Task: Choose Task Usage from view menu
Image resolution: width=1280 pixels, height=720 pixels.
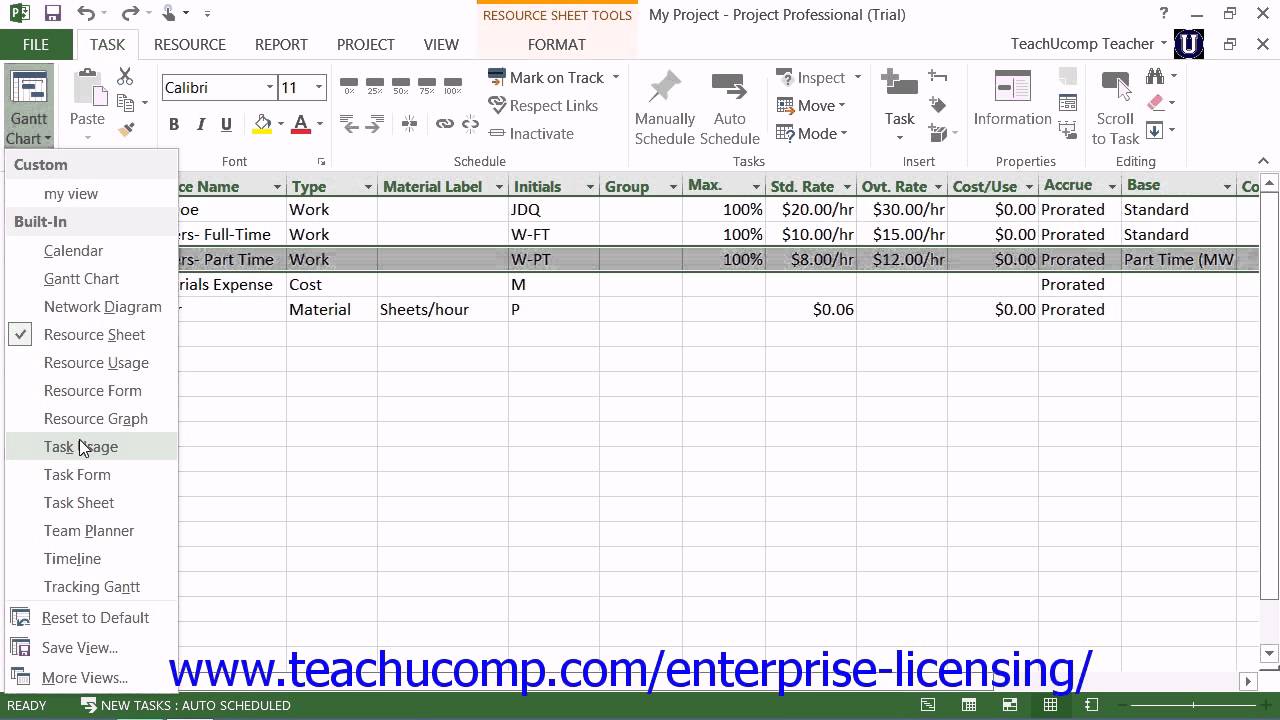Action: pos(92,447)
